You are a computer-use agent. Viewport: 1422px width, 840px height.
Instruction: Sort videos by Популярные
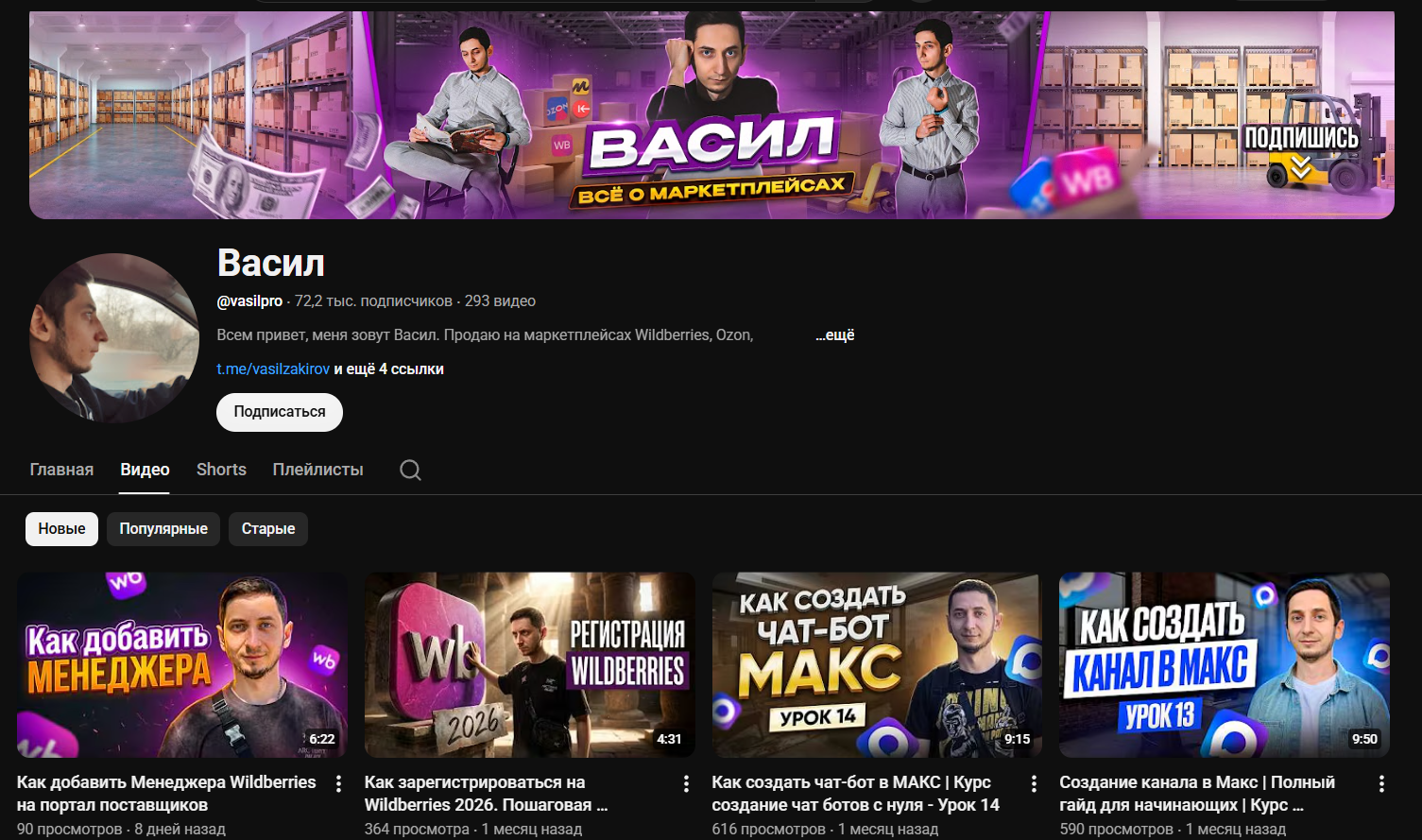tap(163, 529)
